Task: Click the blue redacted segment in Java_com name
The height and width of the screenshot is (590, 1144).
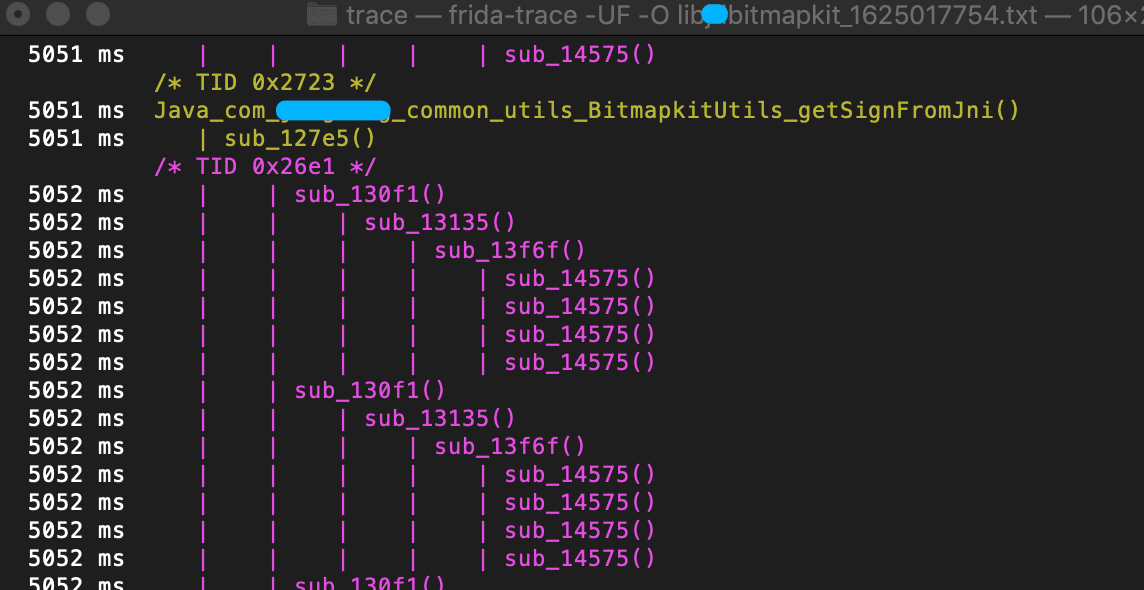Action: [x=335, y=111]
